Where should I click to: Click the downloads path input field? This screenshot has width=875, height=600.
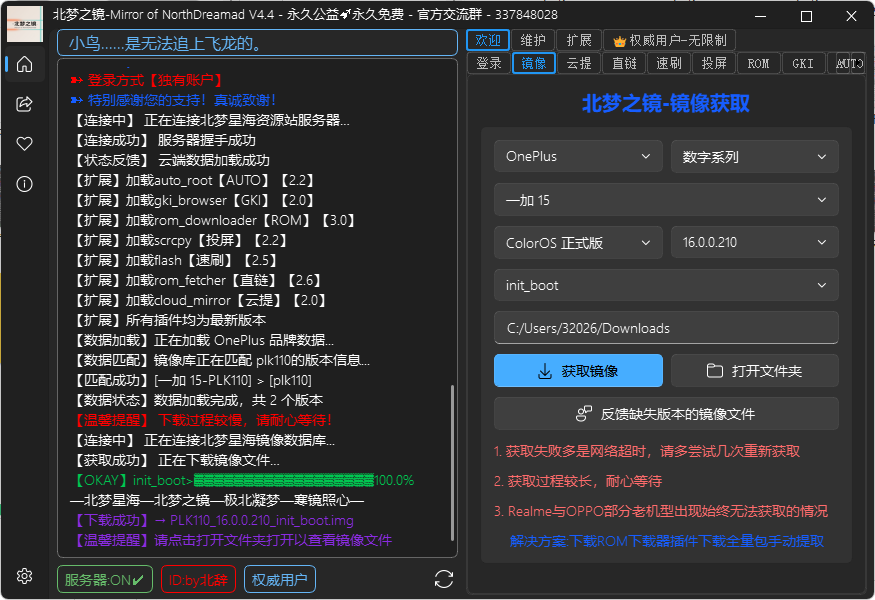[x=666, y=327]
